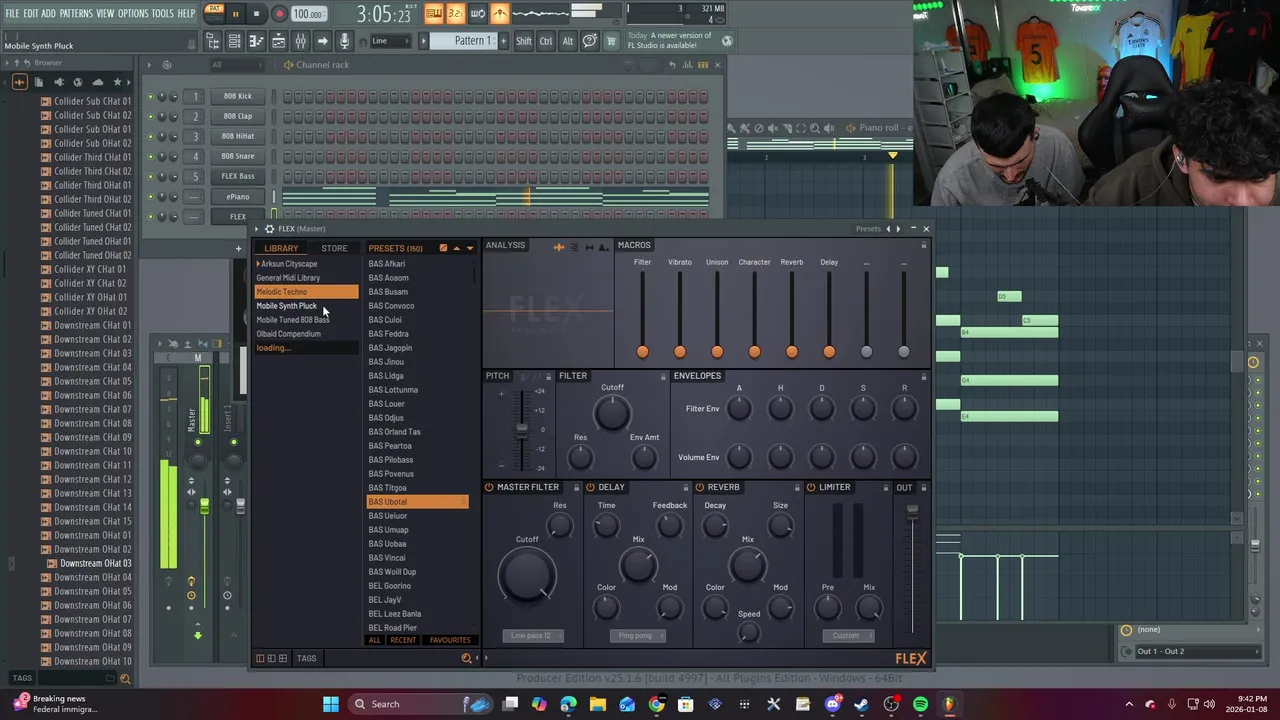Lock the MACROS section padlock
1280x720 pixels.
point(924,245)
